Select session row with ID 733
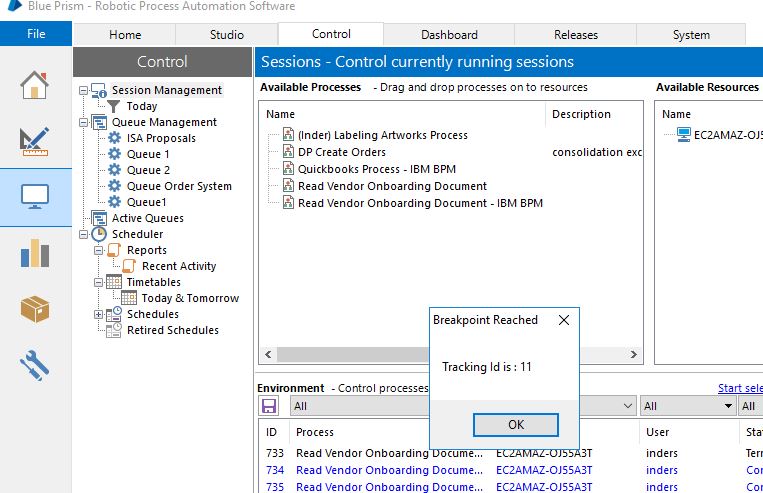The image size is (763, 493). (x=511, y=453)
